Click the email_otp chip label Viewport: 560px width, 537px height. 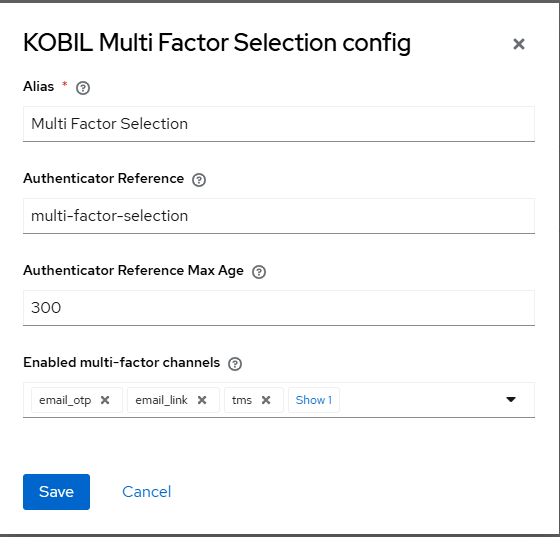pyautogui.click(x=65, y=400)
